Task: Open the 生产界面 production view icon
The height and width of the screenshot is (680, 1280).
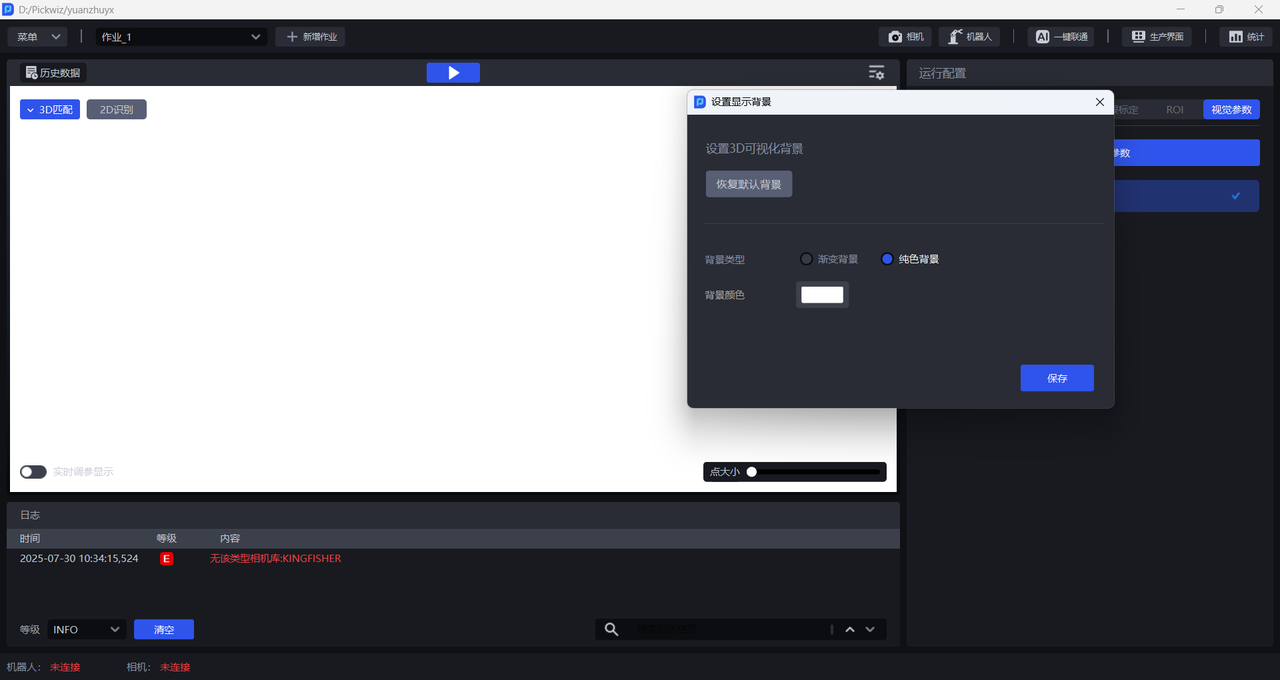Action: pos(1138,37)
